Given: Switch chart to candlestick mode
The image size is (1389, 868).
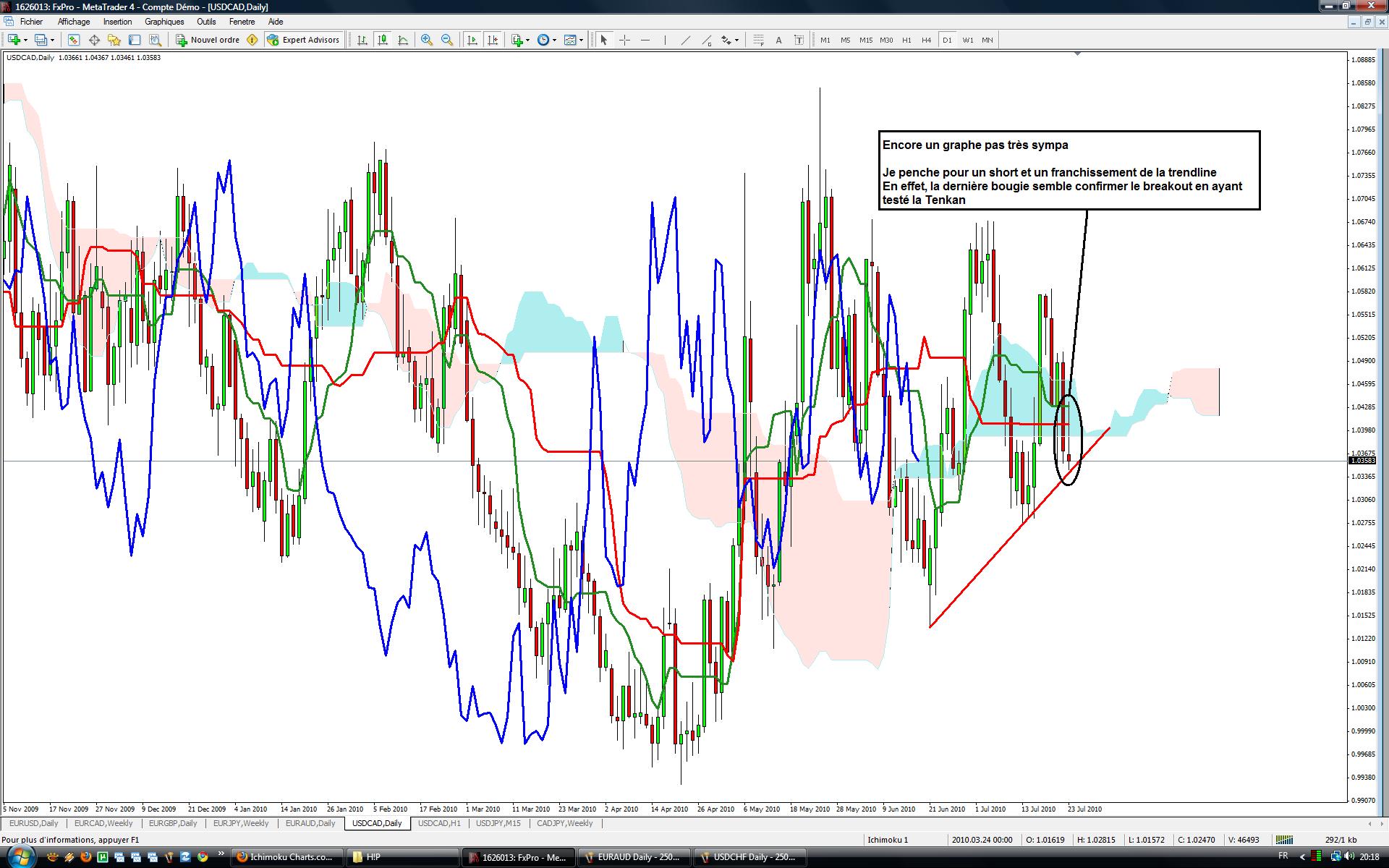Looking at the screenshot, I should [382, 40].
